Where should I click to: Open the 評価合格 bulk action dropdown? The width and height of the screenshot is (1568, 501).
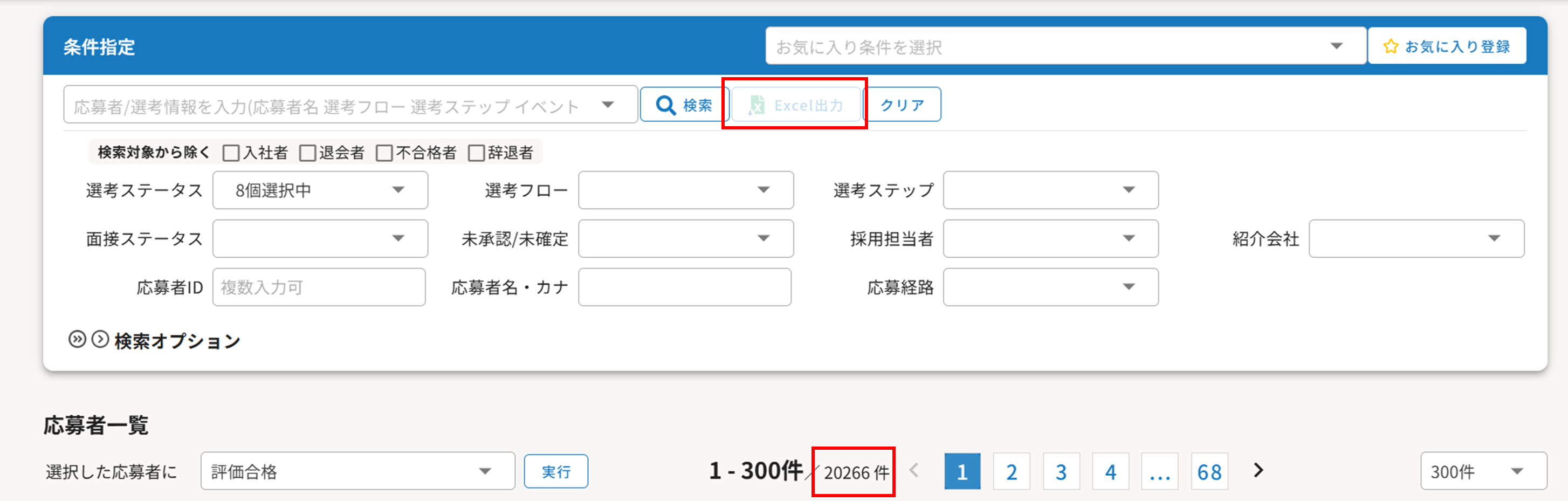(x=358, y=471)
